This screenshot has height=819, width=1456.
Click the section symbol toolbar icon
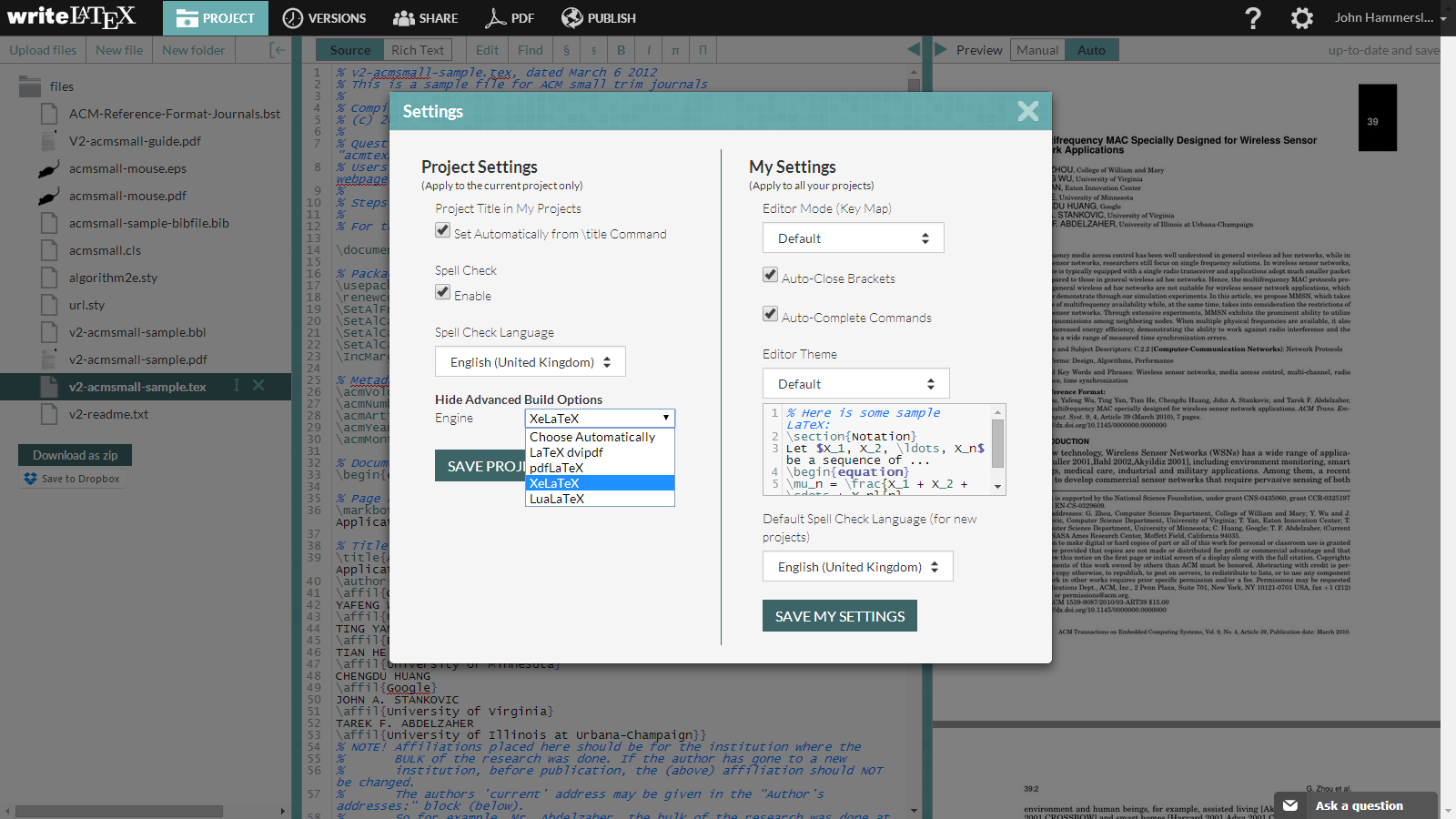click(566, 50)
